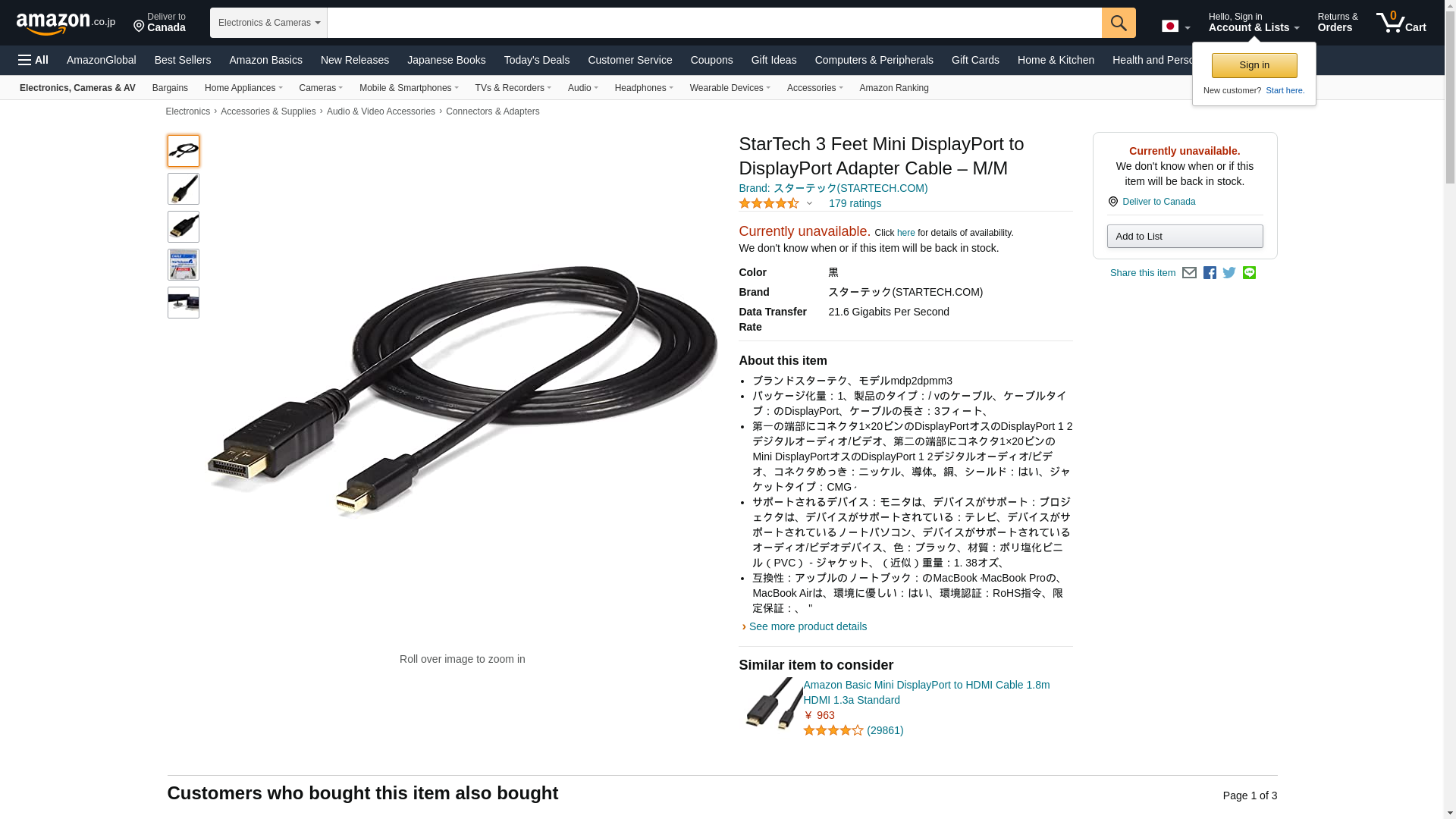Image resolution: width=1456 pixels, height=819 pixels.
Task: Click the search magnifier button
Action: (x=1119, y=23)
